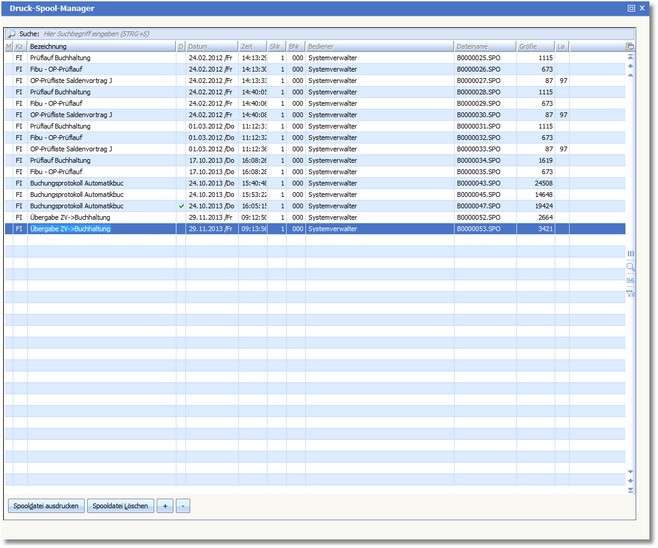Open the column chooser icon above the scrollbar
This screenshot has width=658, height=548.
click(630, 46)
